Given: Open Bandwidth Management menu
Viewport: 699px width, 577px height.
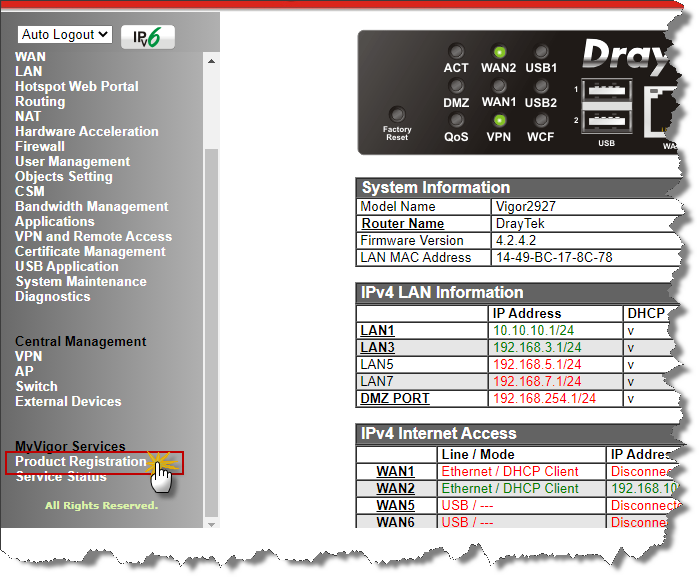Looking at the screenshot, I should click(x=92, y=206).
